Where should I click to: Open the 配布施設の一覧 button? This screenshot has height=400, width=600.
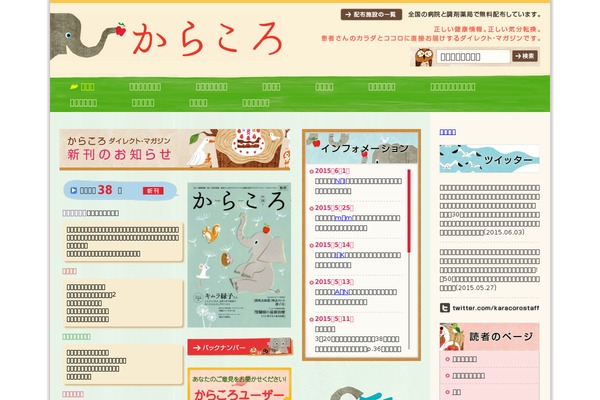coord(371,15)
